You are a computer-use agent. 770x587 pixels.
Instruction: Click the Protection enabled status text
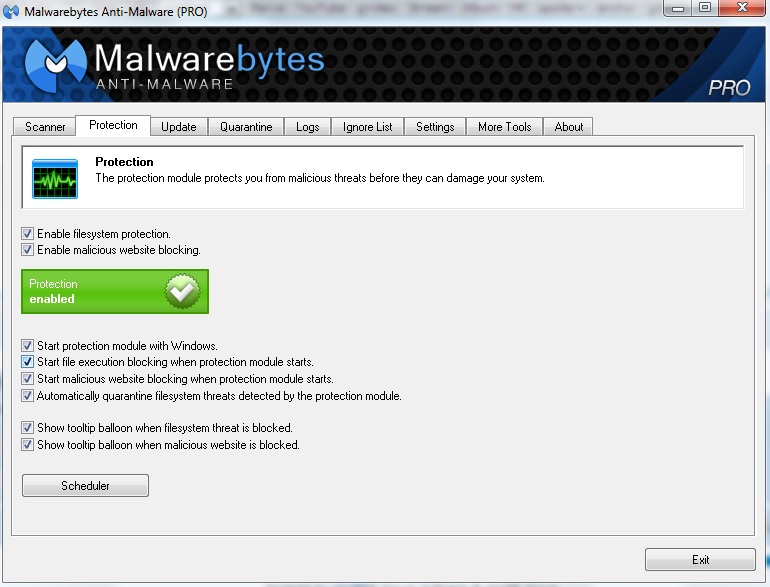click(x=54, y=291)
